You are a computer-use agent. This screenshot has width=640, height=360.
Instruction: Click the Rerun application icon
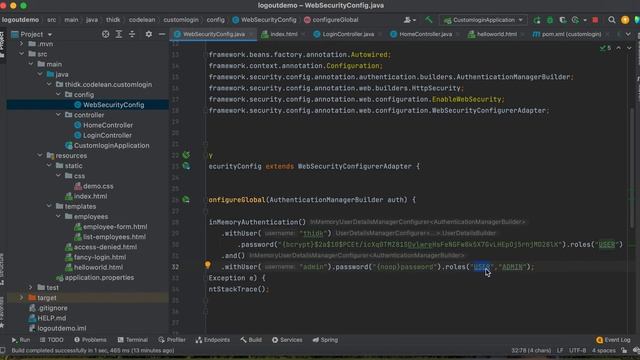537,20
